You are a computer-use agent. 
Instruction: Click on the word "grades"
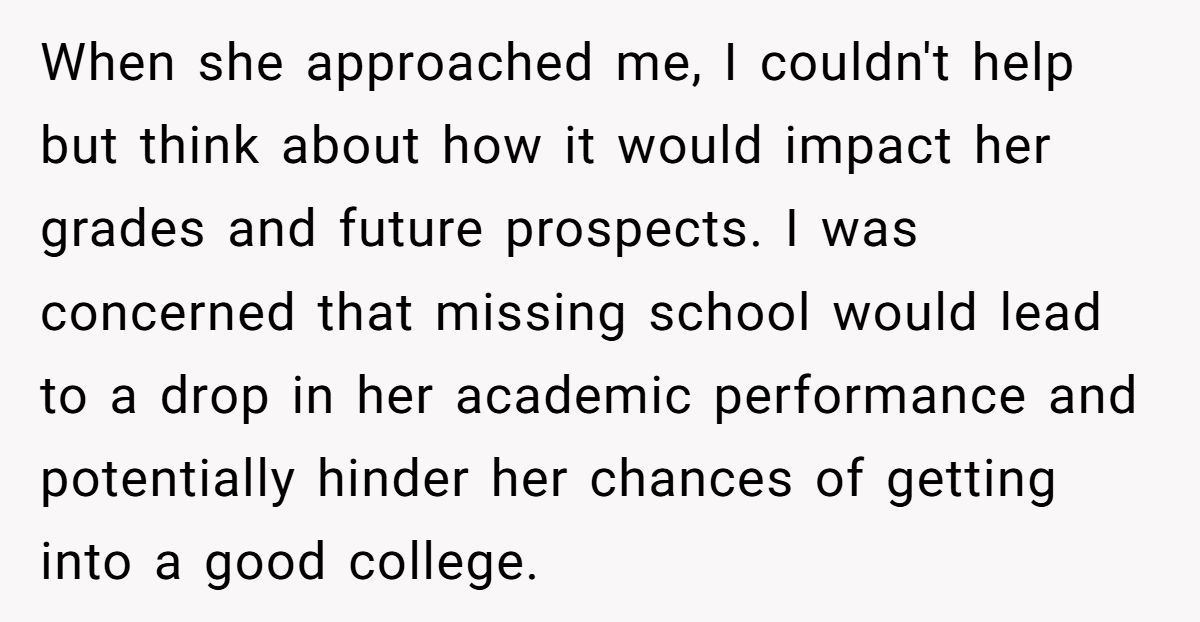126,231
